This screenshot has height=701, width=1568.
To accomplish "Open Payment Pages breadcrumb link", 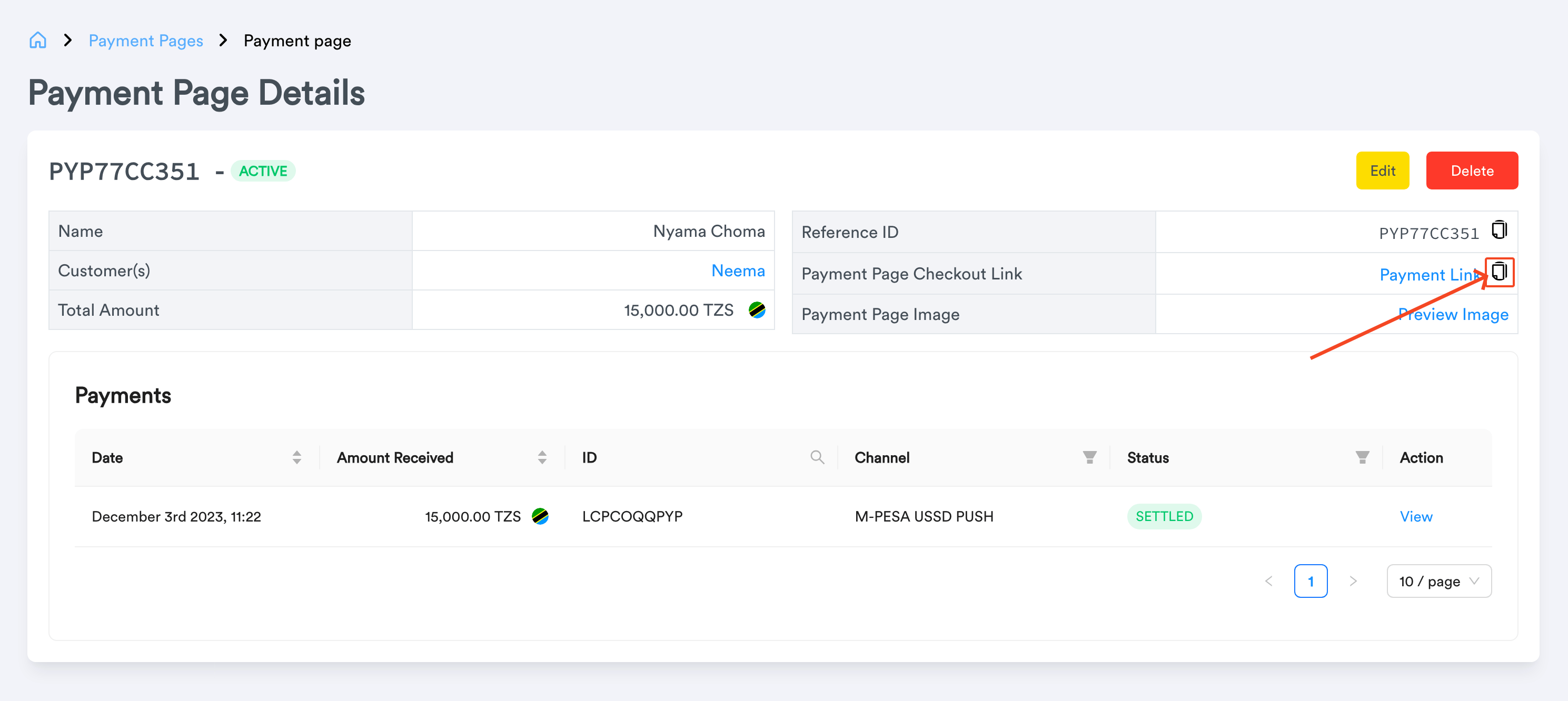I will (x=146, y=41).
